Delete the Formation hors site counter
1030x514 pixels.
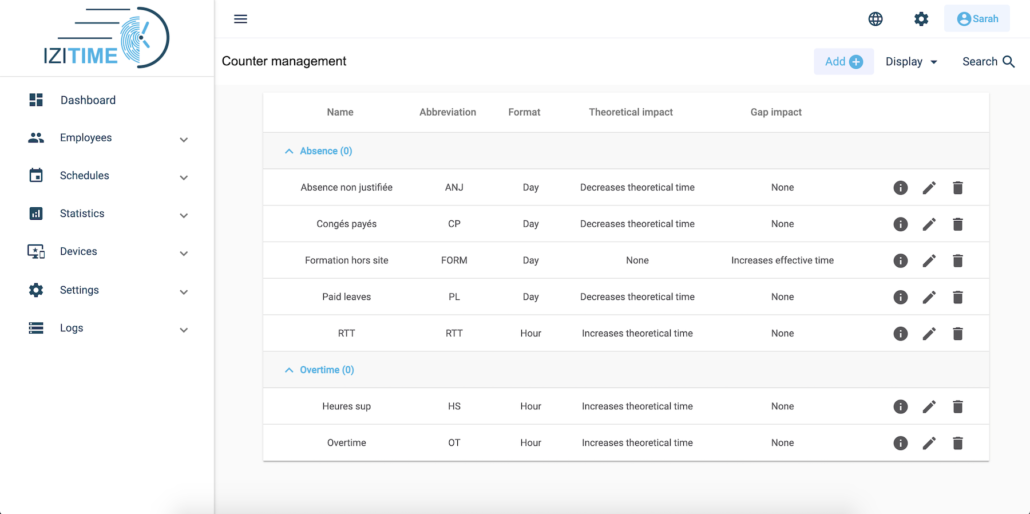[x=958, y=261]
